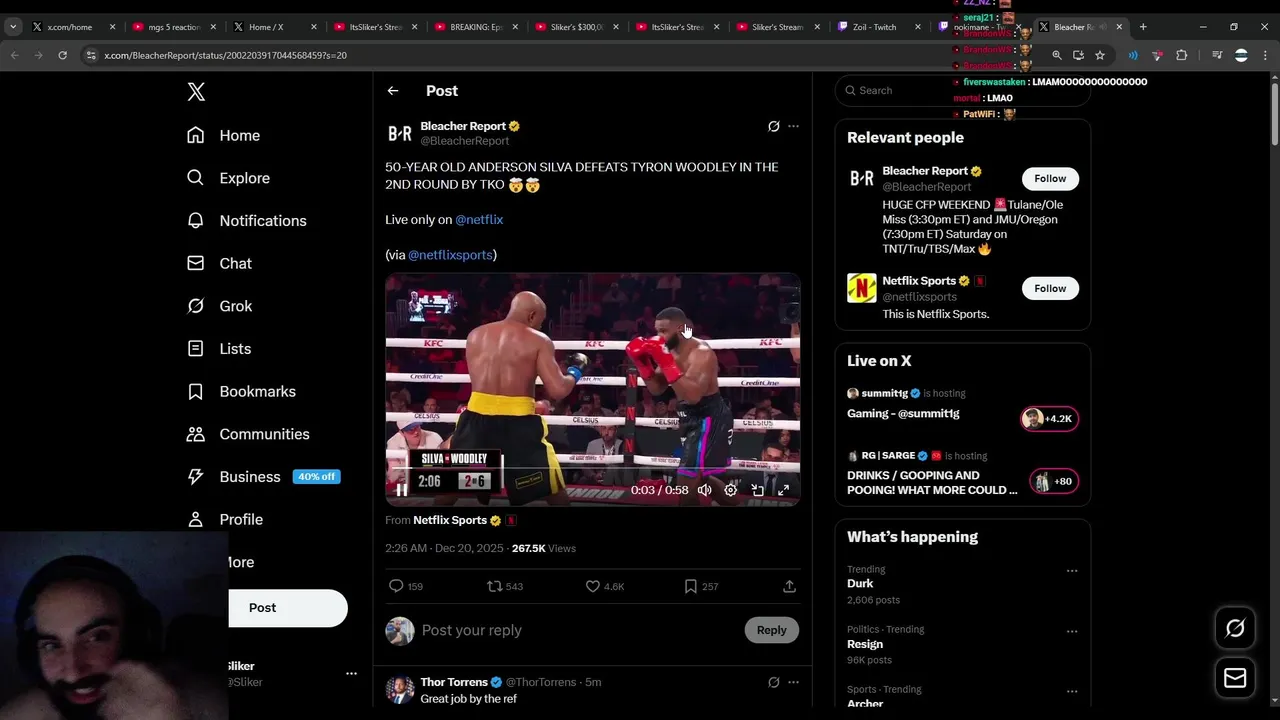This screenshot has height=720, width=1280.
Task: Click the X logo in sidebar
Action: (196, 92)
